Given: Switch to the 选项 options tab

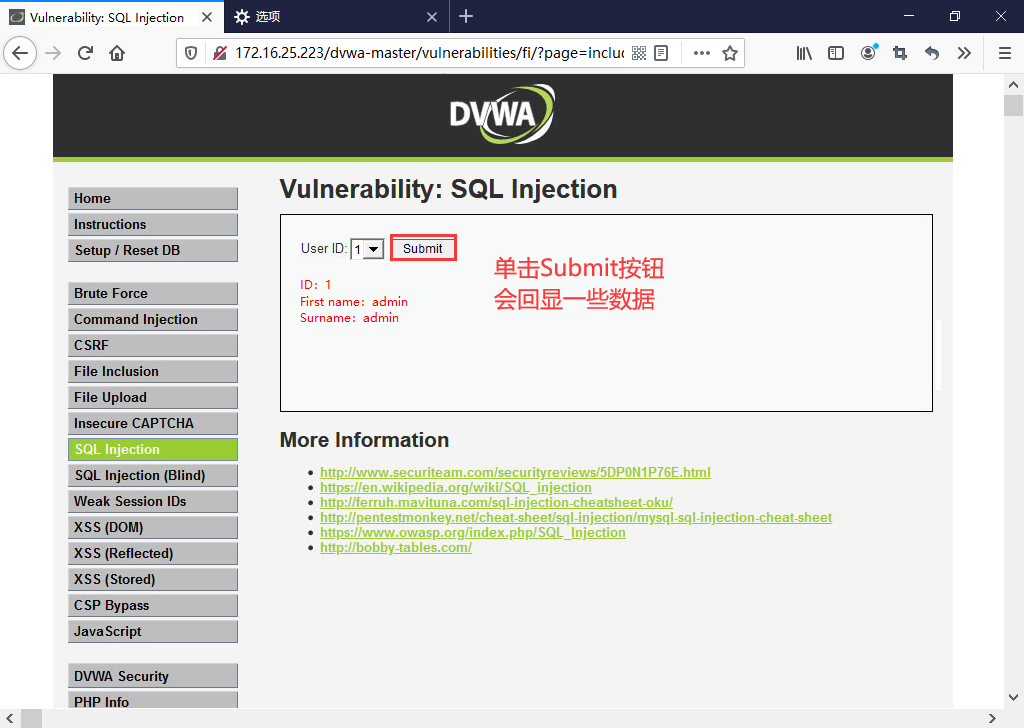Looking at the screenshot, I should (336, 17).
